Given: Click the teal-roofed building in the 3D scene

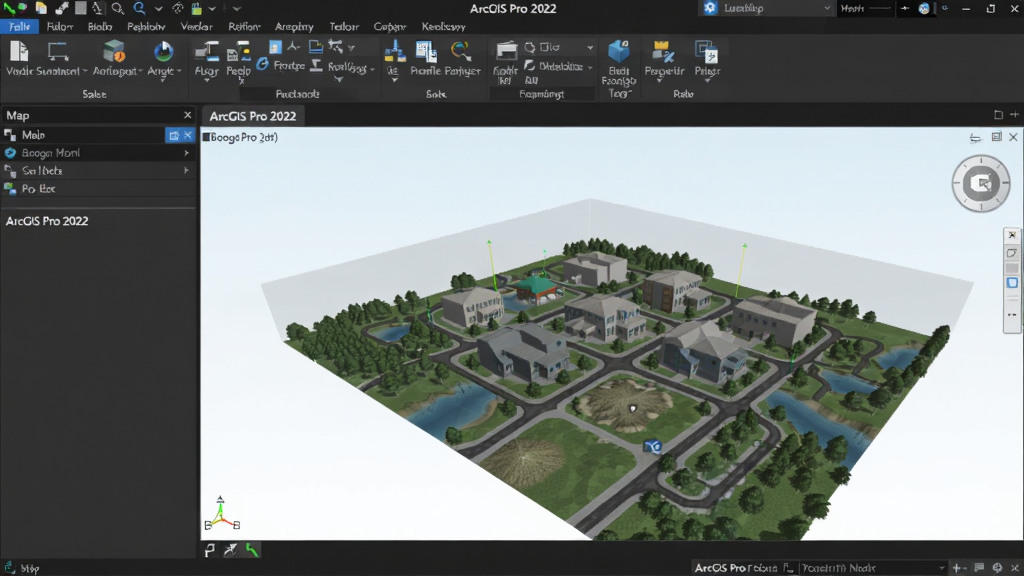Looking at the screenshot, I should [x=536, y=289].
